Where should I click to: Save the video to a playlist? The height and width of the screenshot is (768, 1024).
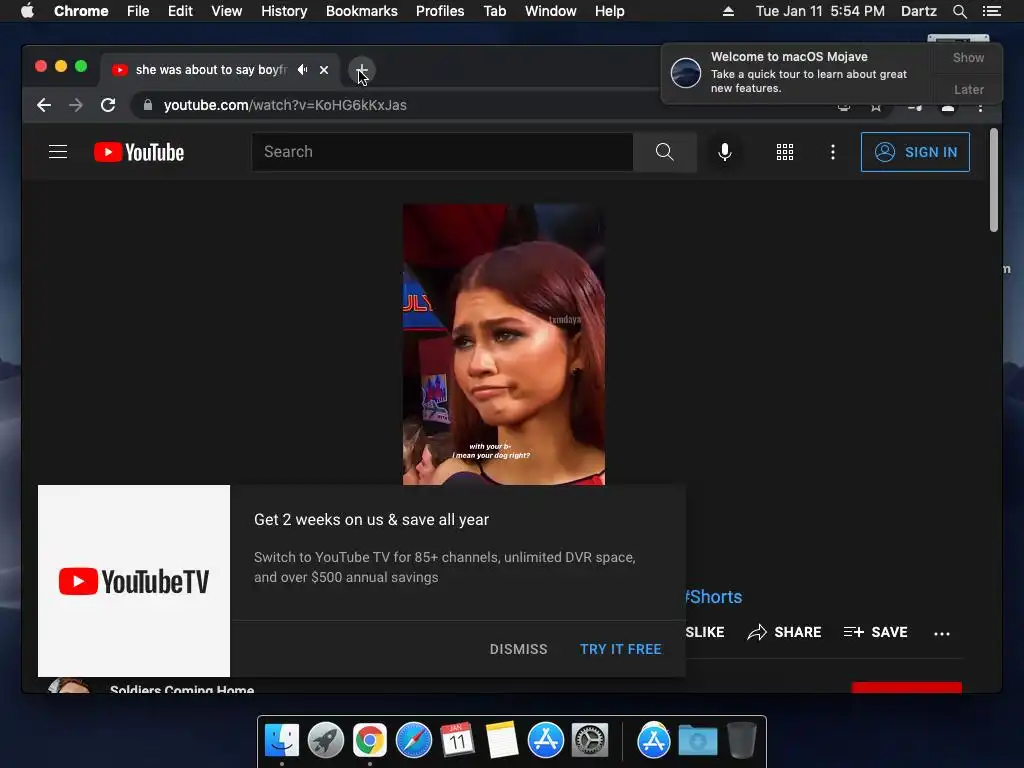pos(875,632)
